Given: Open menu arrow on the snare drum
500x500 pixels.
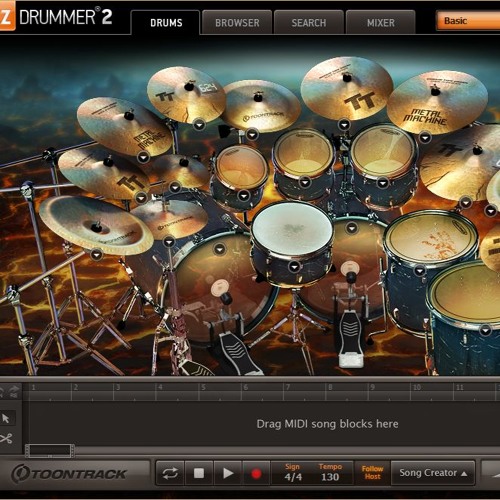Looking at the screenshot, I should (294, 267).
